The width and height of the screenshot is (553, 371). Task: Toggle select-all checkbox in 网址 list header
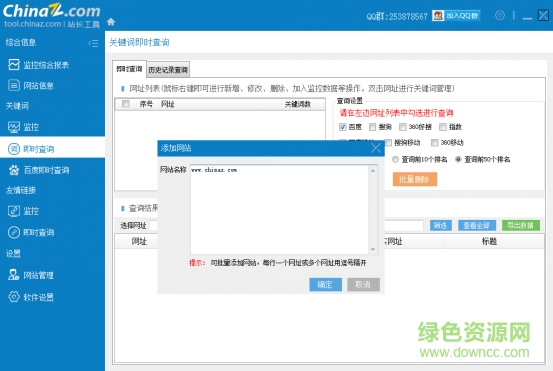(x=126, y=104)
